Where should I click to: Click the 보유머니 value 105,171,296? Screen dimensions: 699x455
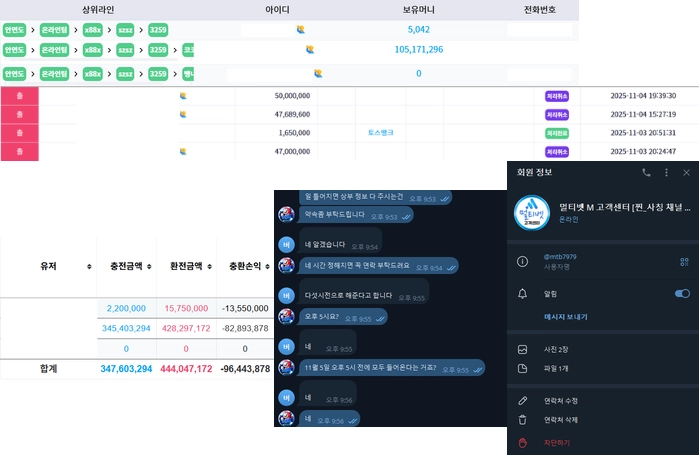[x=419, y=49]
